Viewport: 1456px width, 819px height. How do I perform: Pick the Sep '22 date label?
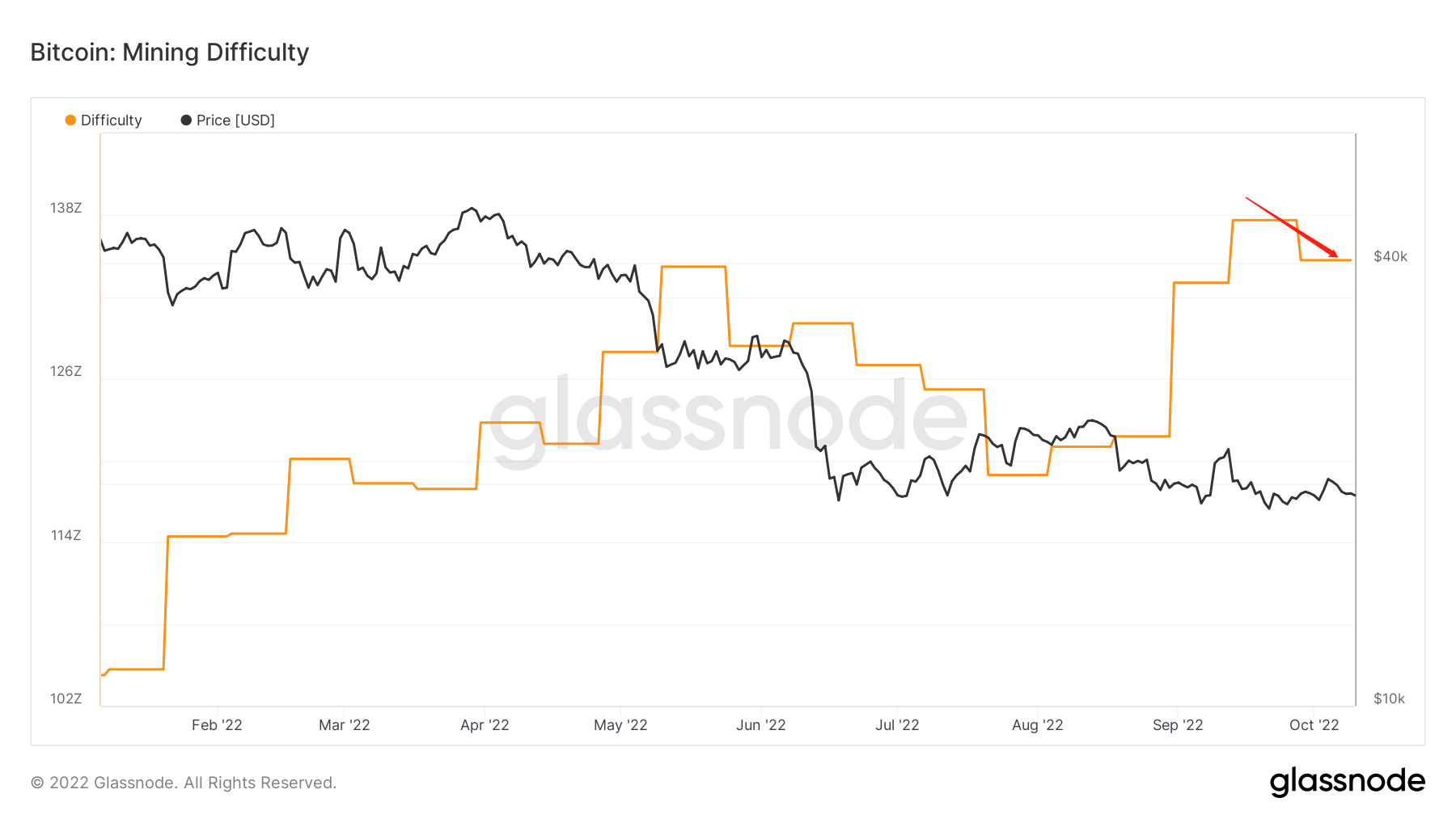(x=1178, y=725)
